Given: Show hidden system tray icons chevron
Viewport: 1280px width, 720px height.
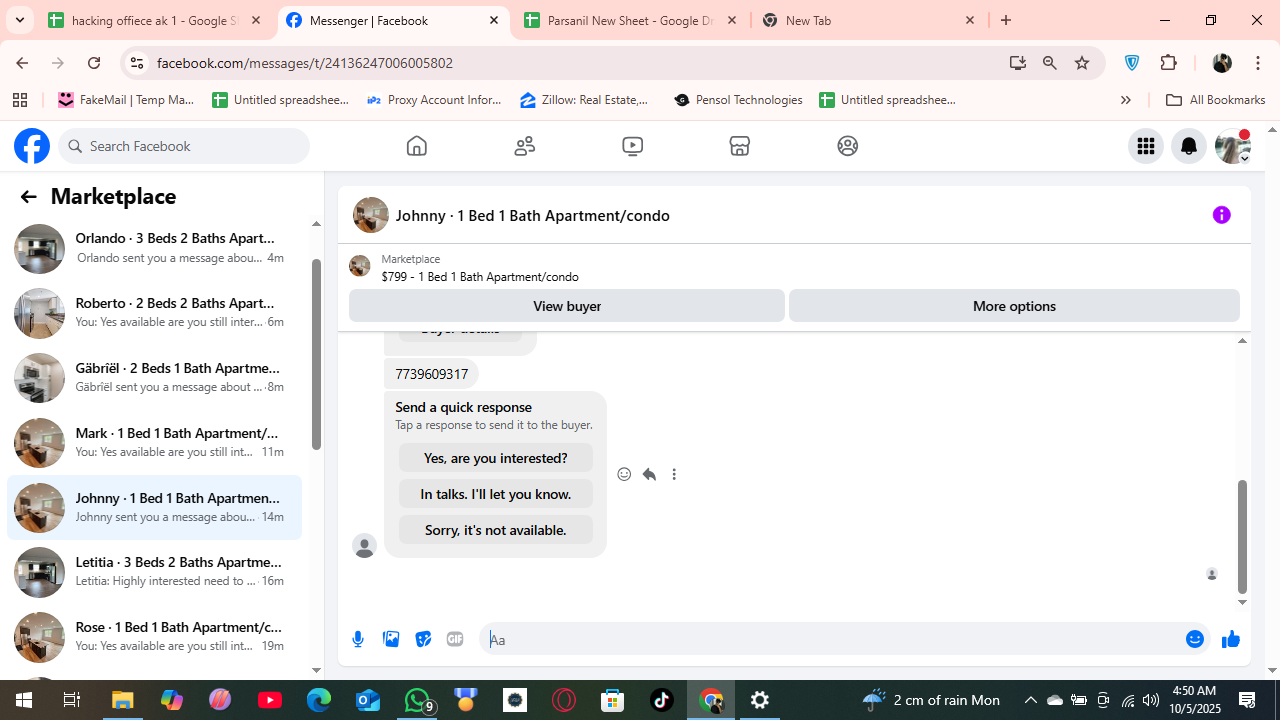Looking at the screenshot, I should 1031,700.
